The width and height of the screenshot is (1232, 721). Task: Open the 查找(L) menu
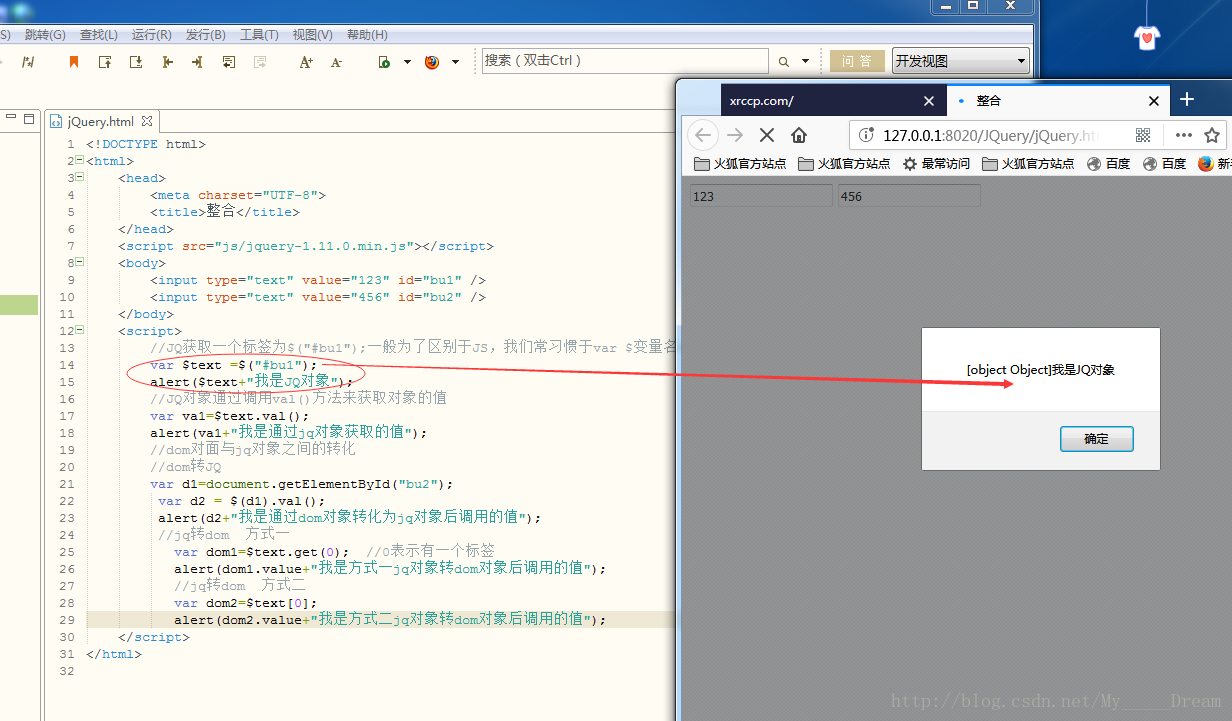click(x=99, y=34)
